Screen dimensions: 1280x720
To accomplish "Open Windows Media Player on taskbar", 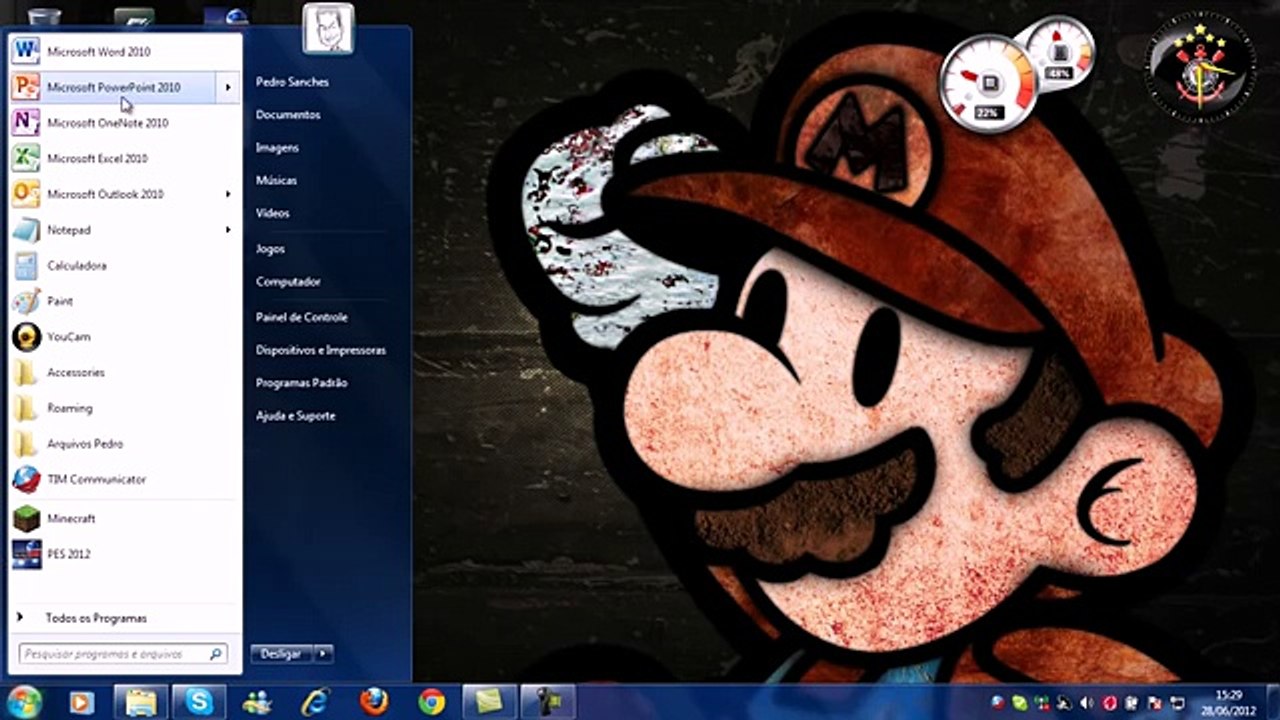I will (x=82, y=702).
